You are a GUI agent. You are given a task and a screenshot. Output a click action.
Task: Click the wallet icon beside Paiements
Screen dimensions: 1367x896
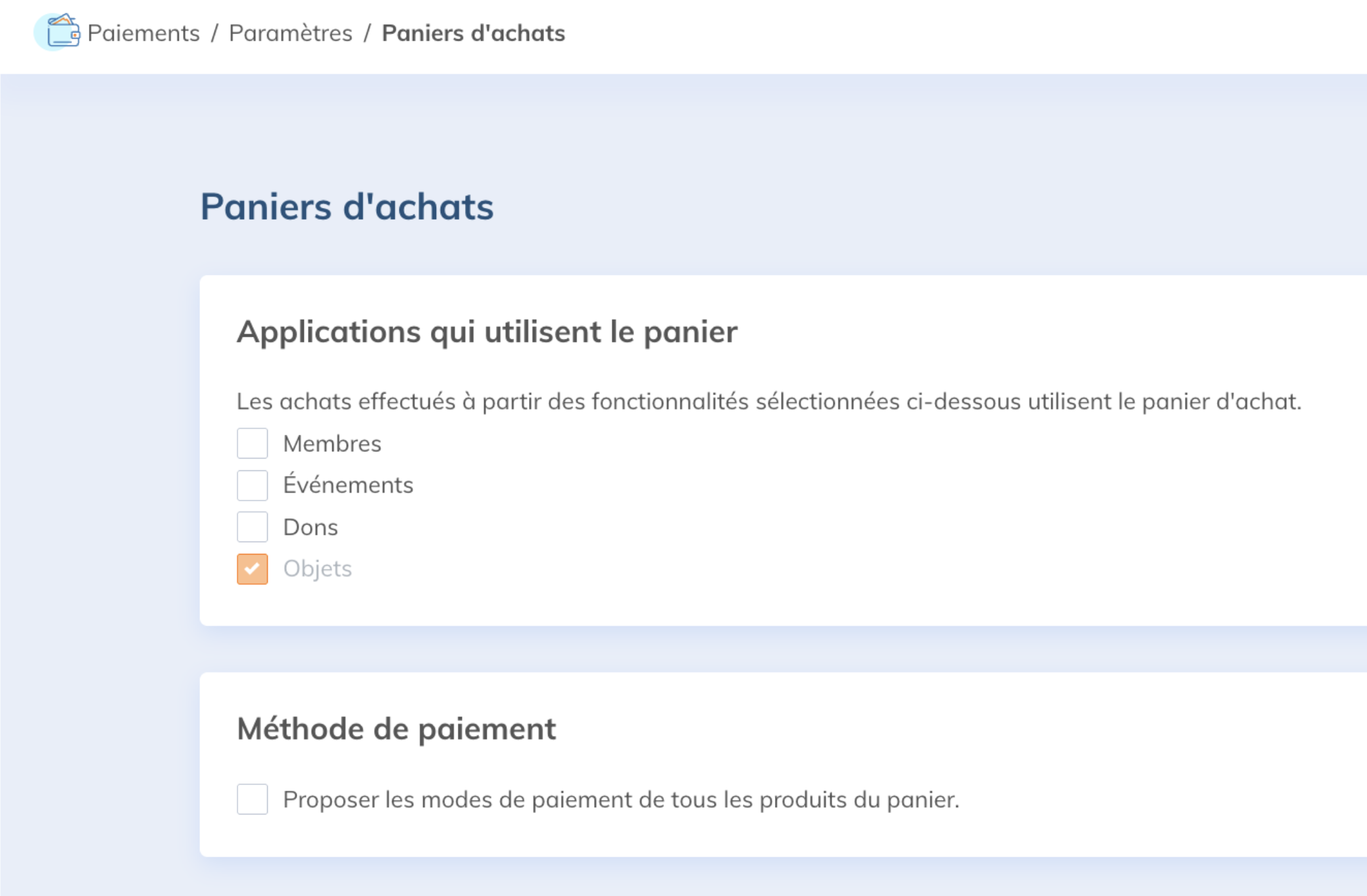coord(62,32)
